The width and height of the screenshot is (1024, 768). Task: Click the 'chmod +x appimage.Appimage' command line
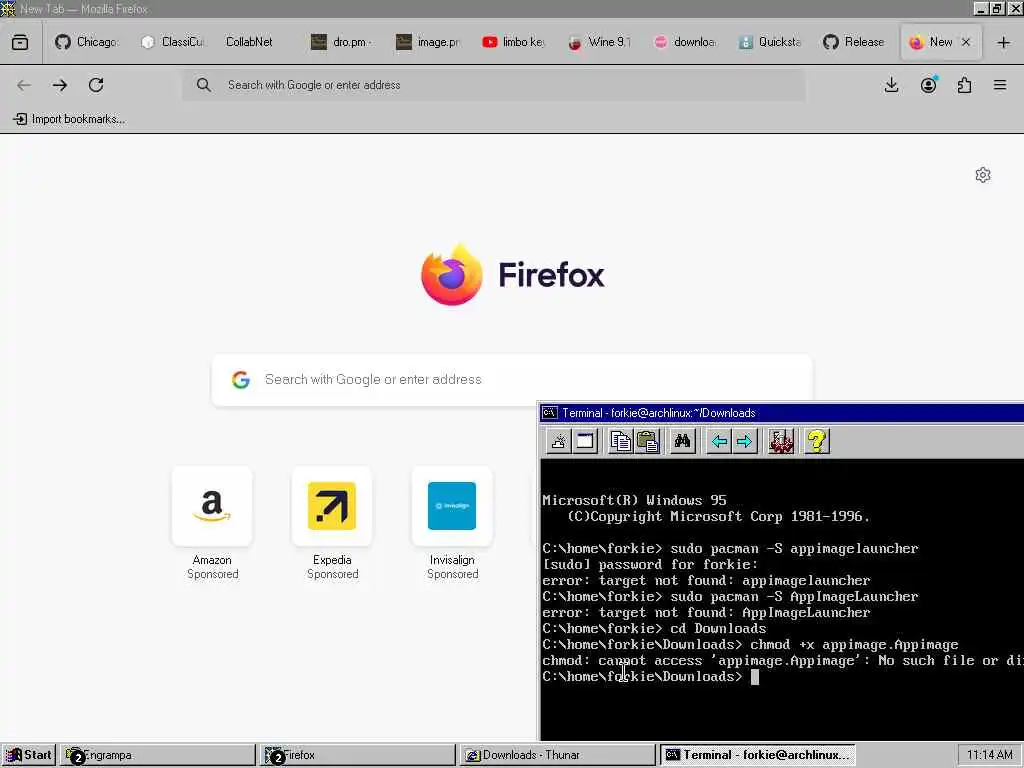[x=750, y=645]
